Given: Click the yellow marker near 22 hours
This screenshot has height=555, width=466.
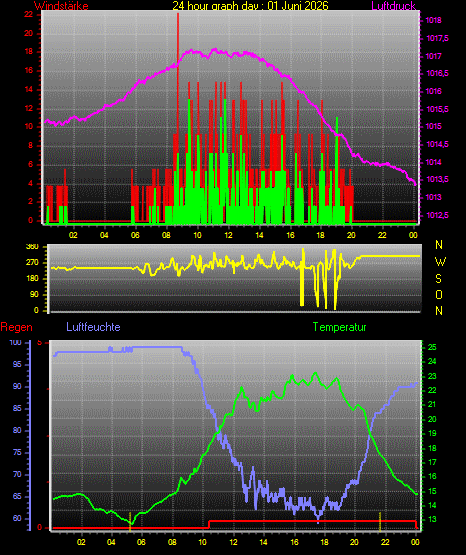Looking at the screenshot, I should click(x=380, y=522).
